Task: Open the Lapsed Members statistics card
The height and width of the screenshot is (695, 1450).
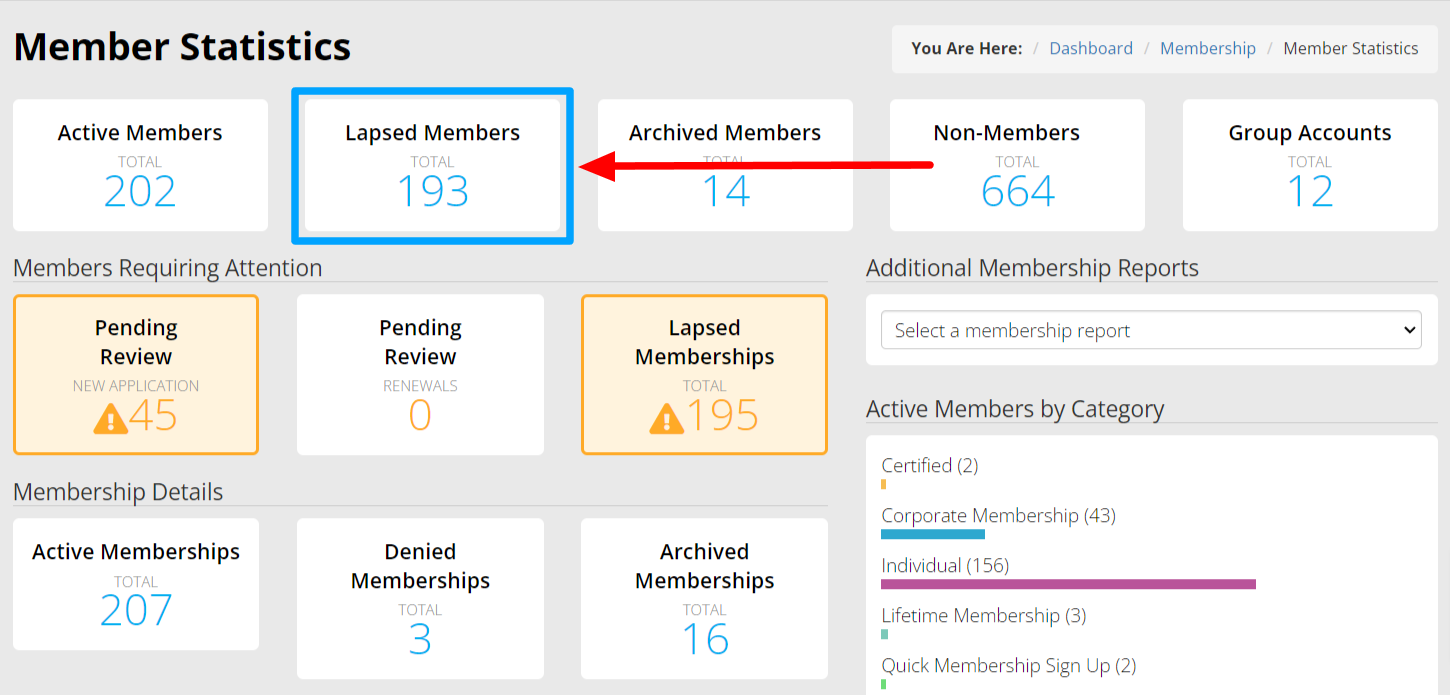Action: [431, 165]
